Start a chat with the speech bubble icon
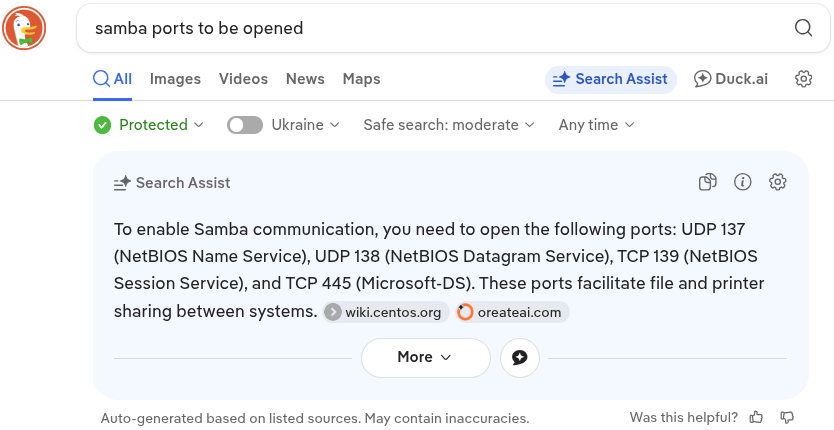 [519, 357]
